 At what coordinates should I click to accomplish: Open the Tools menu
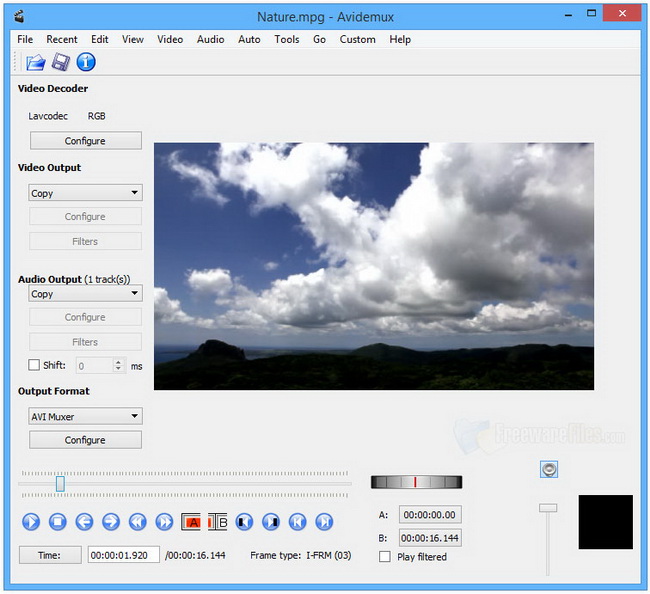tap(287, 39)
